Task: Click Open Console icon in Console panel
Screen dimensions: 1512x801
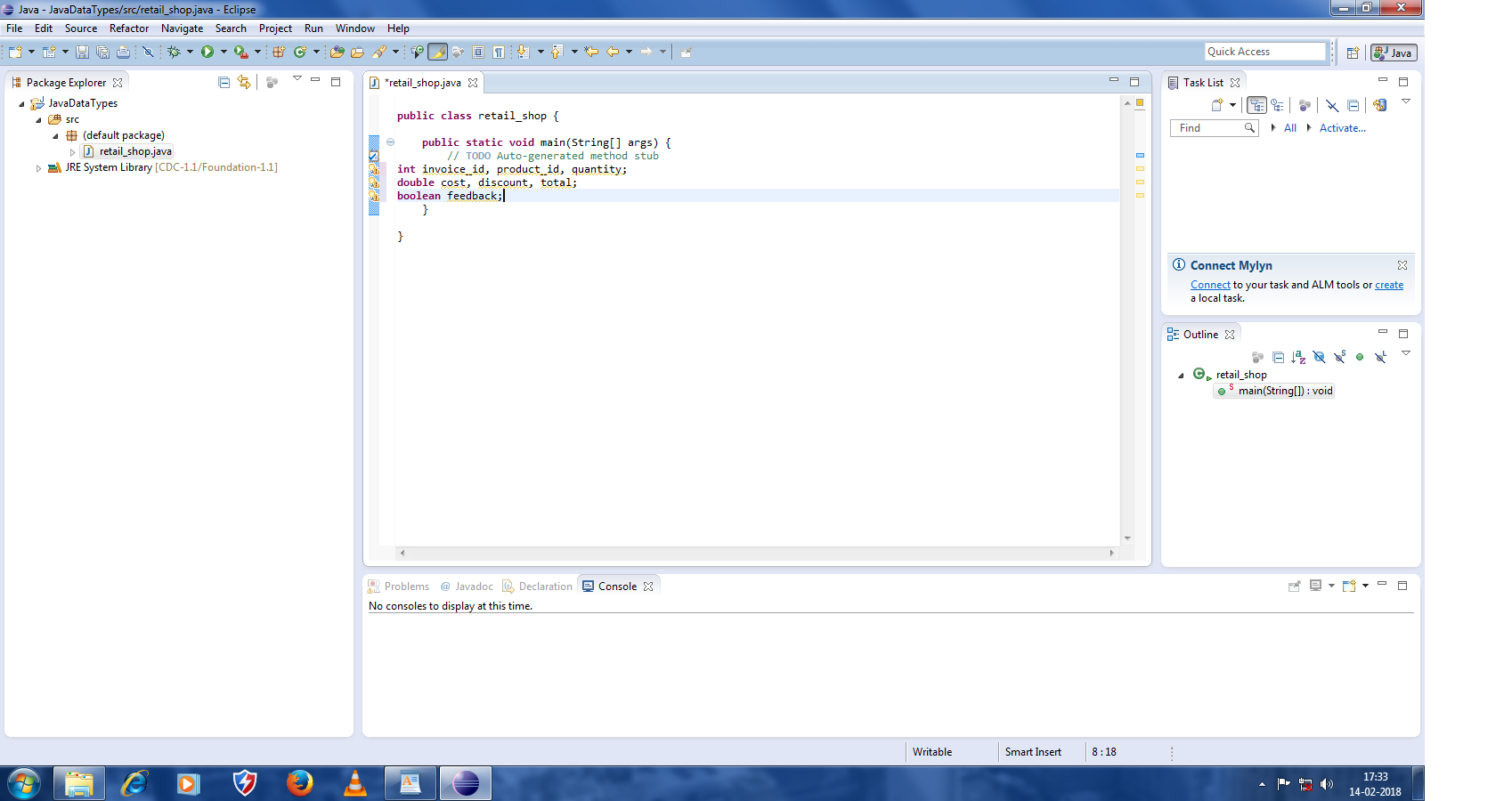Action: (x=1349, y=586)
